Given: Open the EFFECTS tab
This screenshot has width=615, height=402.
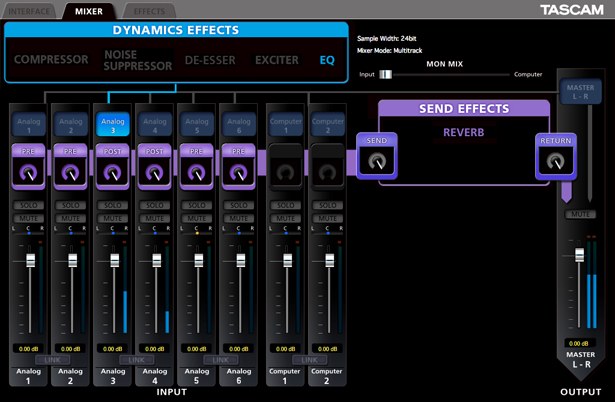Looking at the screenshot, I should [149, 11].
